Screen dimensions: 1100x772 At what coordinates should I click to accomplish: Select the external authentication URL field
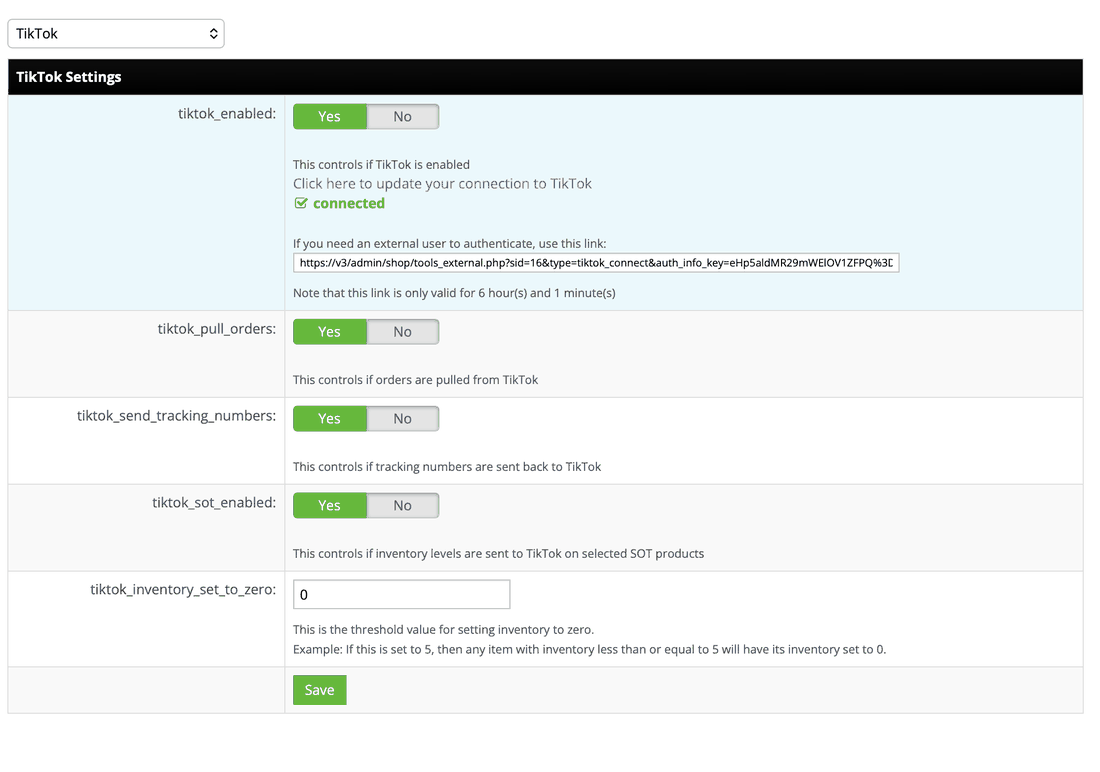(x=596, y=263)
